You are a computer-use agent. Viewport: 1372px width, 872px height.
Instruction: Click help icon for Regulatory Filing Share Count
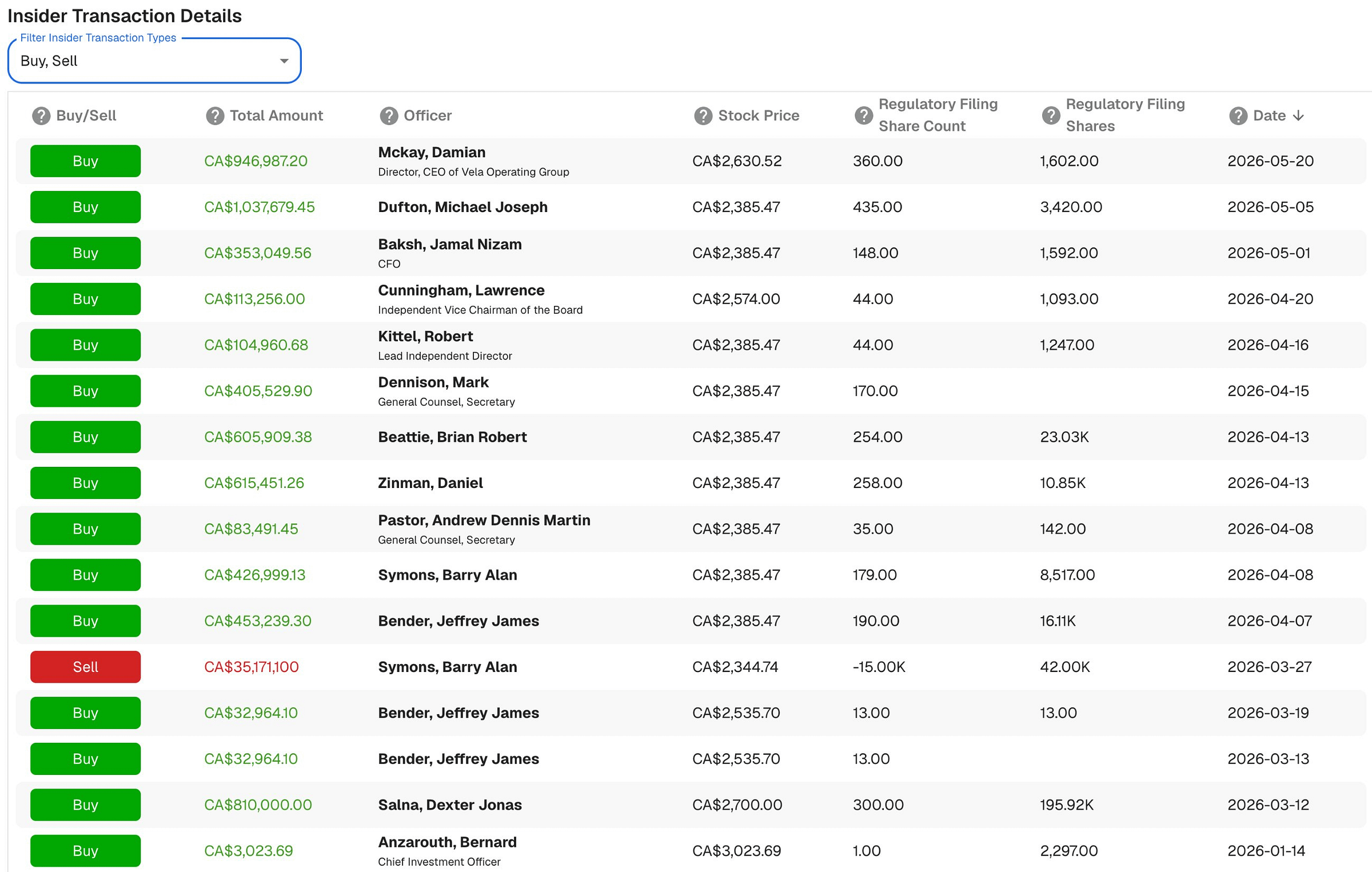pyautogui.click(x=864, y=115)
